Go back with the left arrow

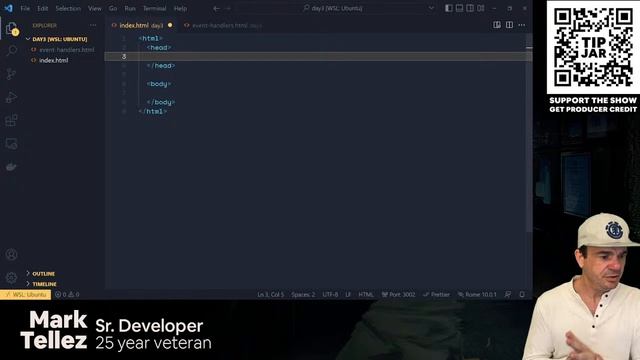click(x=216, y=8)
